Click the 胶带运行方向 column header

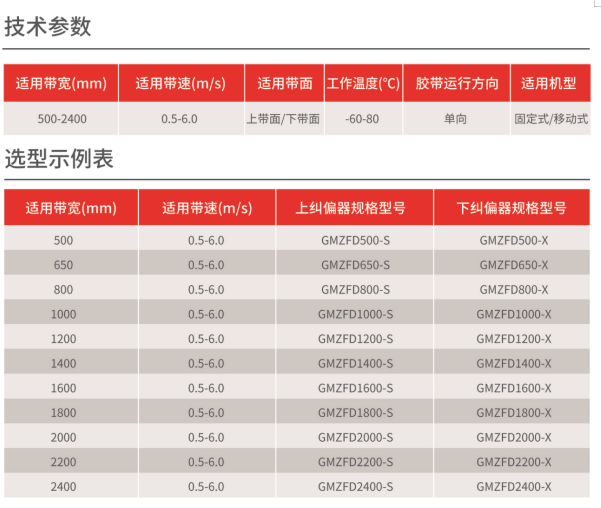[x=456, y=83]
